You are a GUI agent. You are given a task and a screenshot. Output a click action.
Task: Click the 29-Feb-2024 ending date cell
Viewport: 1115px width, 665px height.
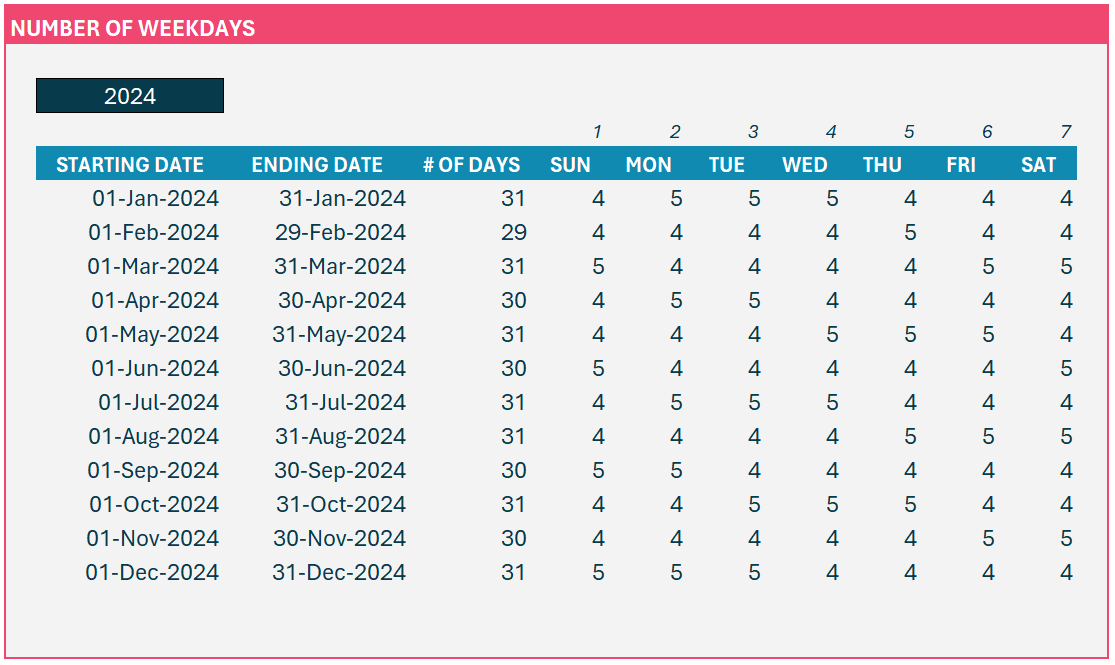[340, 232]
